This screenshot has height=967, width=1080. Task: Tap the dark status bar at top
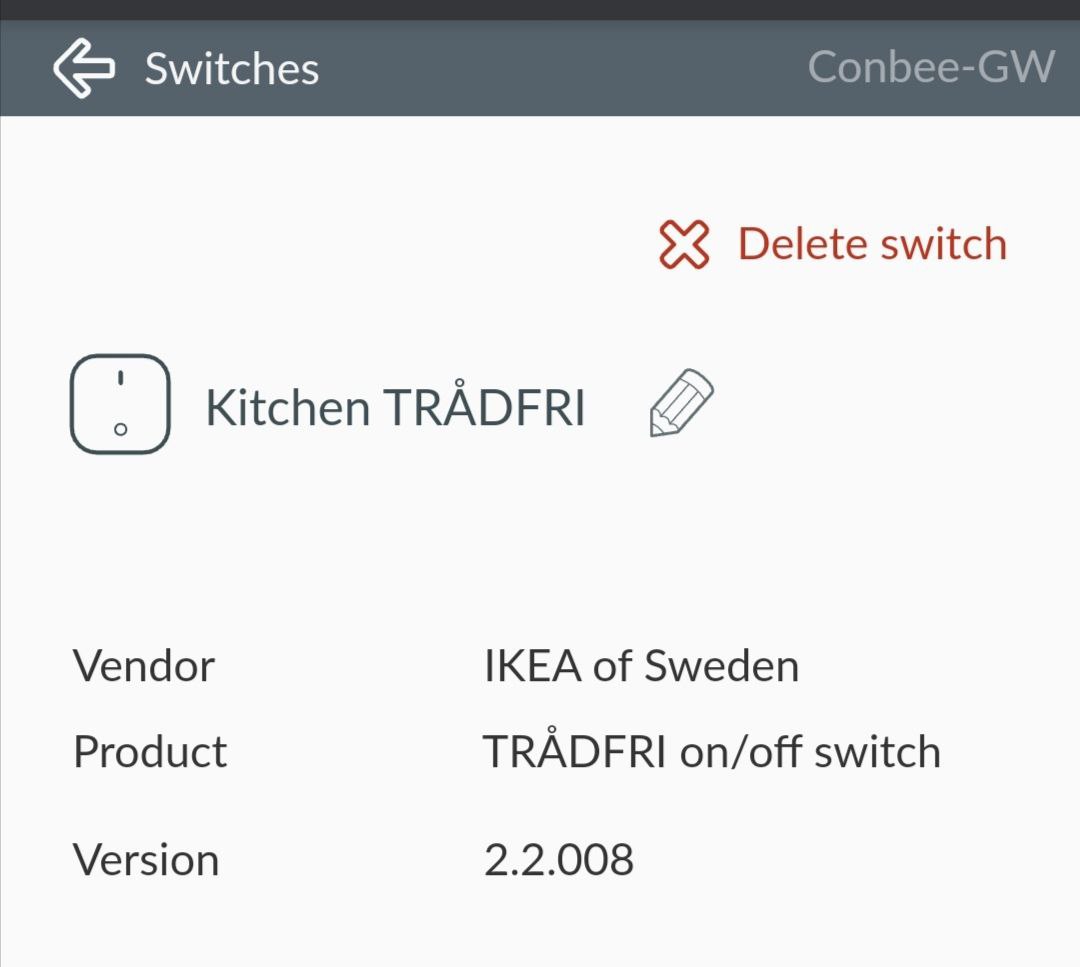coord(540,10)
